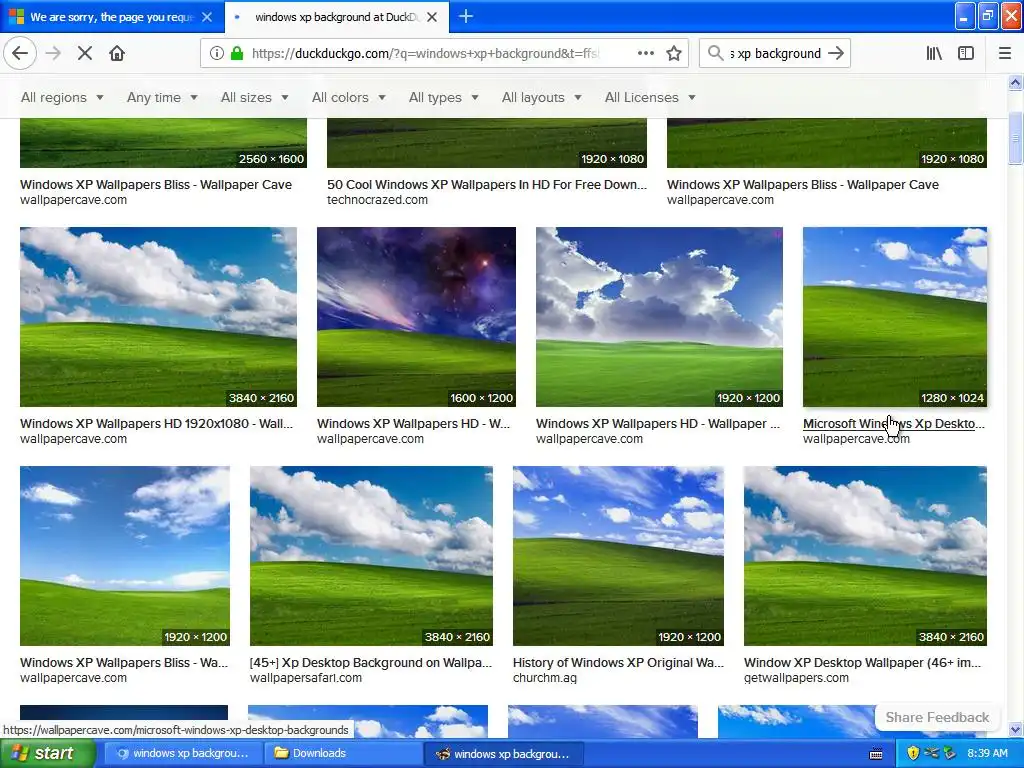The width and height of the screenshot is (1024, 768).
Task: Click the on-screen keyboard tray icon
Action: coord(876,754)
